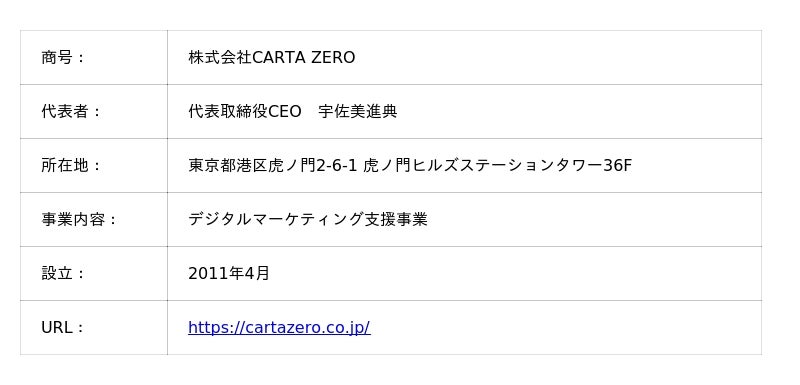Open the cartazero.co.jp URL link
Screen dimensions: 800x385
click(279, 327)
